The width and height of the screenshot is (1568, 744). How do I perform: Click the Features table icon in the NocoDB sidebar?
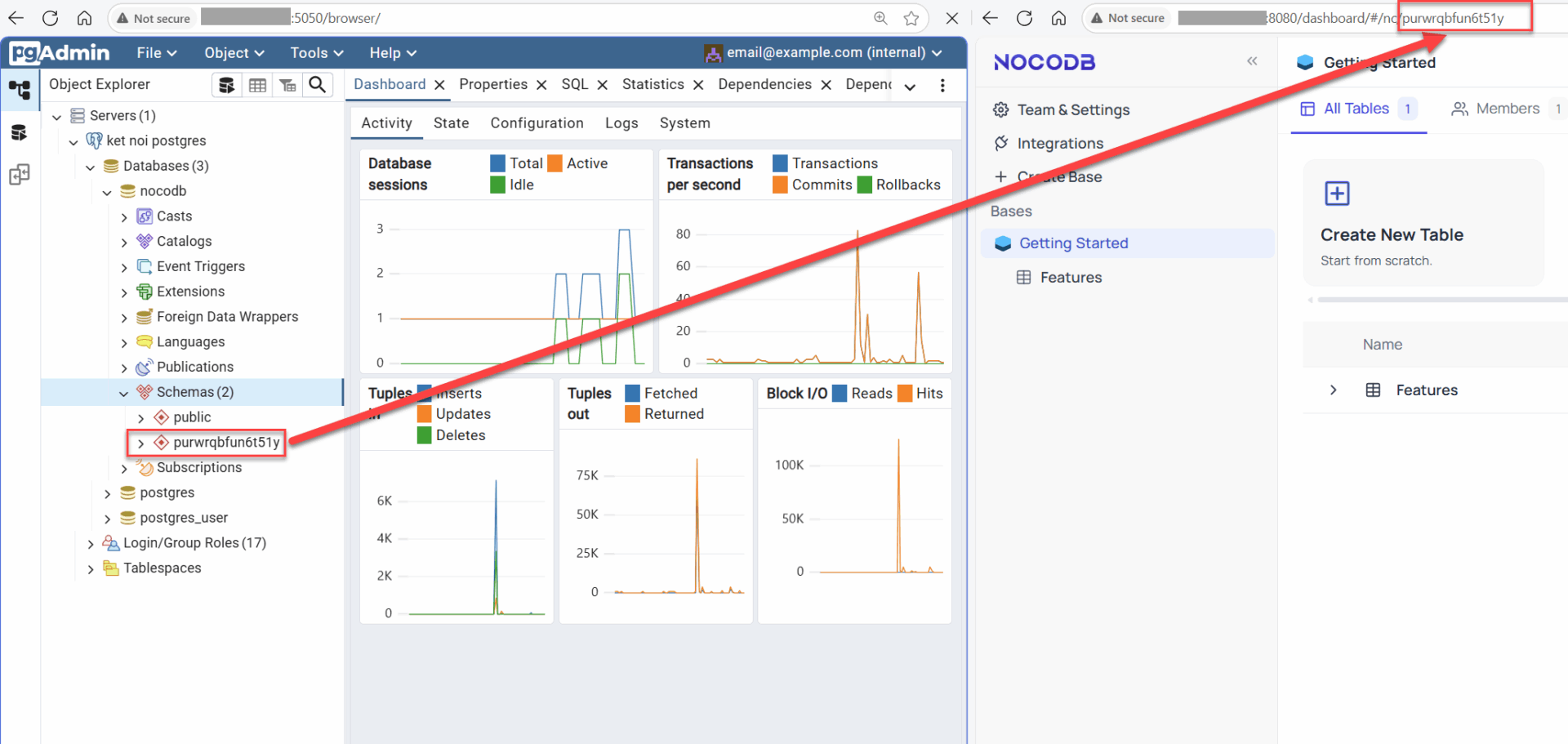[x=1023, y=278]
